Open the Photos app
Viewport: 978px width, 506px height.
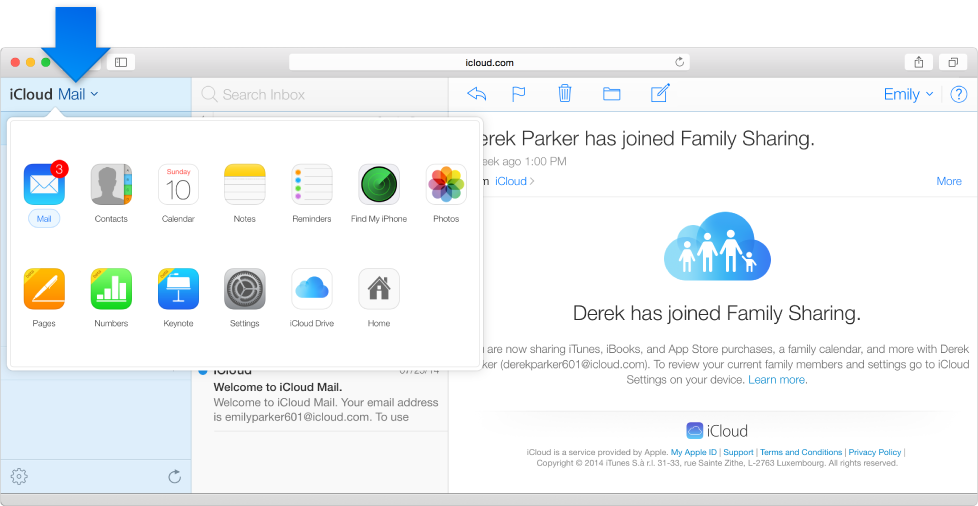(x=446, y=185)
